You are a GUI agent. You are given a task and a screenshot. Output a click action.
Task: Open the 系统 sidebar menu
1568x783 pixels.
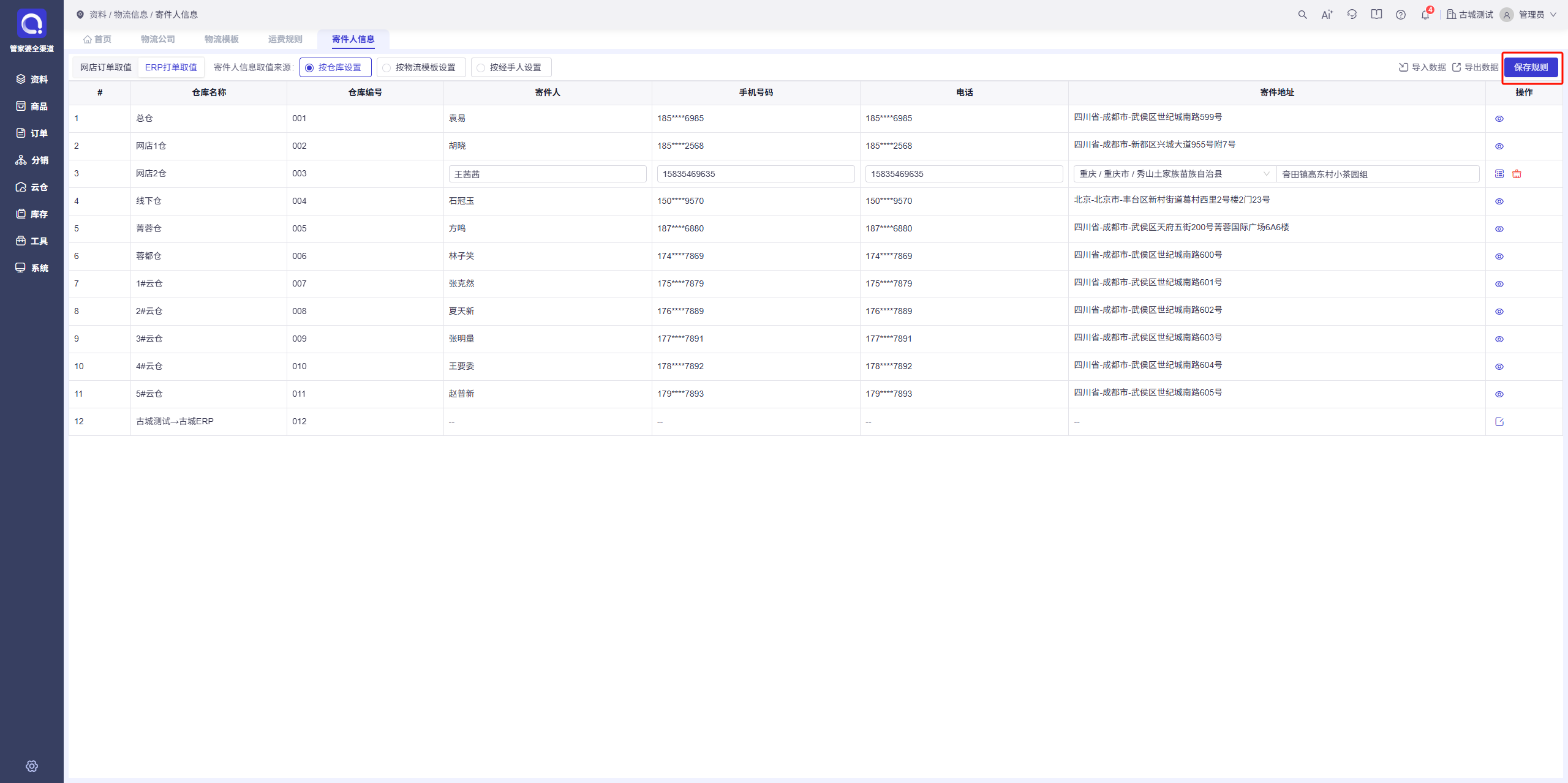click(x=32, y=268)
